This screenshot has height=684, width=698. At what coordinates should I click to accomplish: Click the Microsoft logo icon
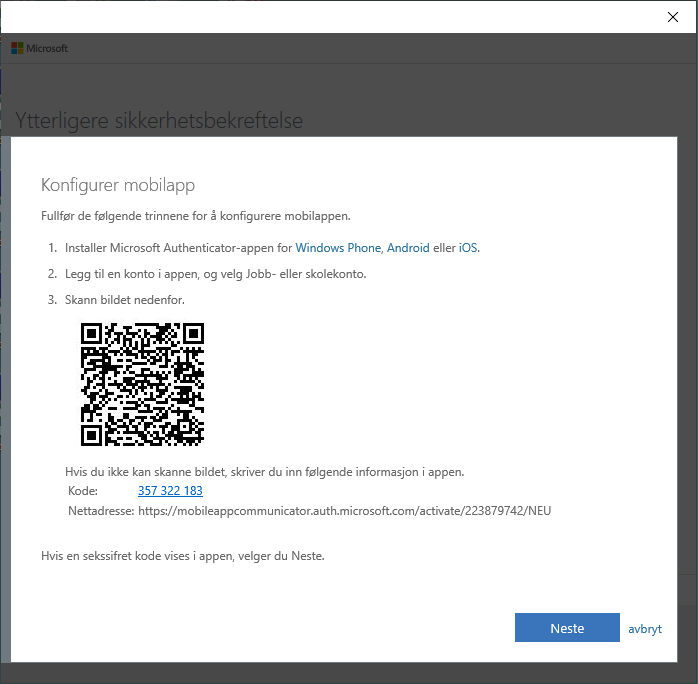[17, 48]
